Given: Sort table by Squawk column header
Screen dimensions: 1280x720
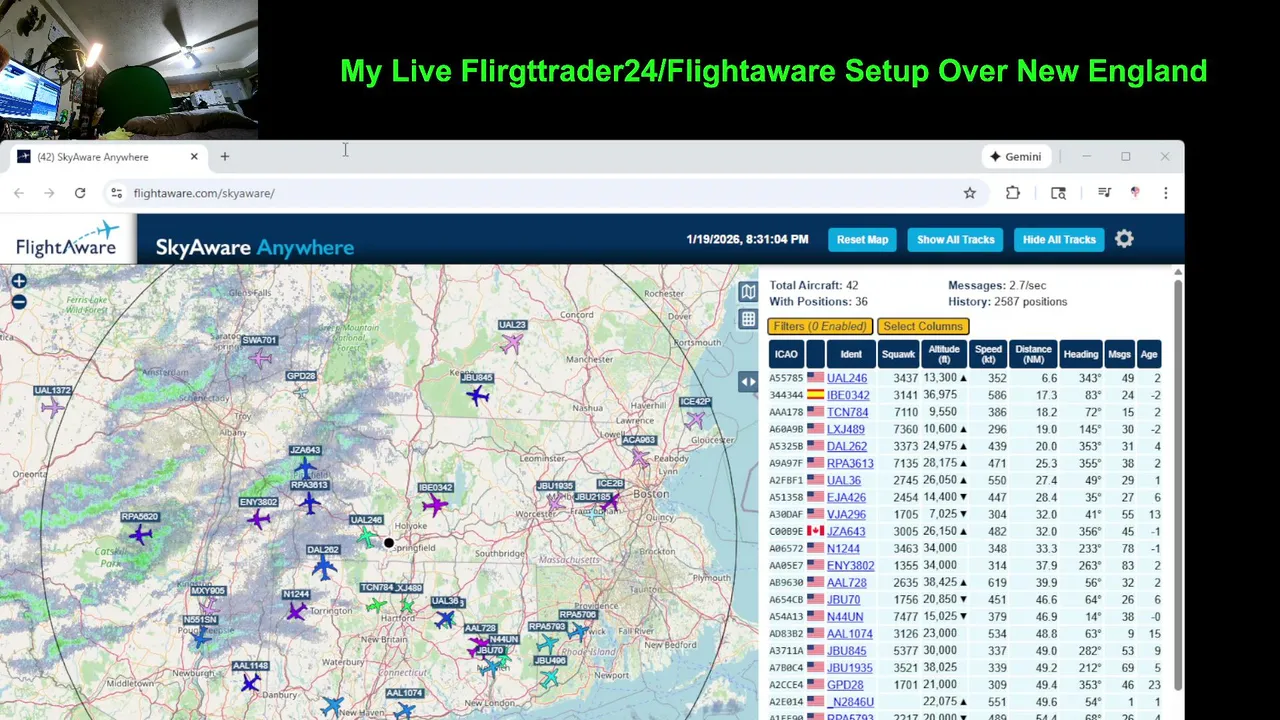Looking at the screenshot, I should tap(898, 354).
